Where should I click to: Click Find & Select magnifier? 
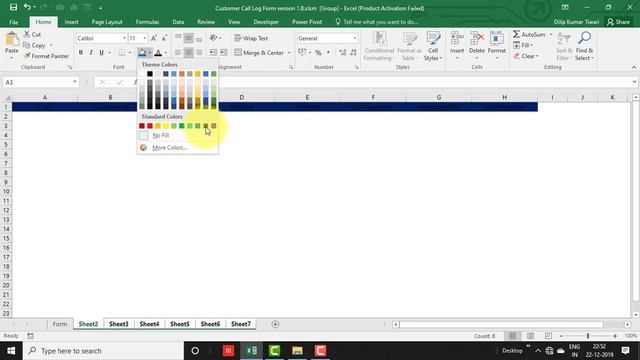pos(584,46)
